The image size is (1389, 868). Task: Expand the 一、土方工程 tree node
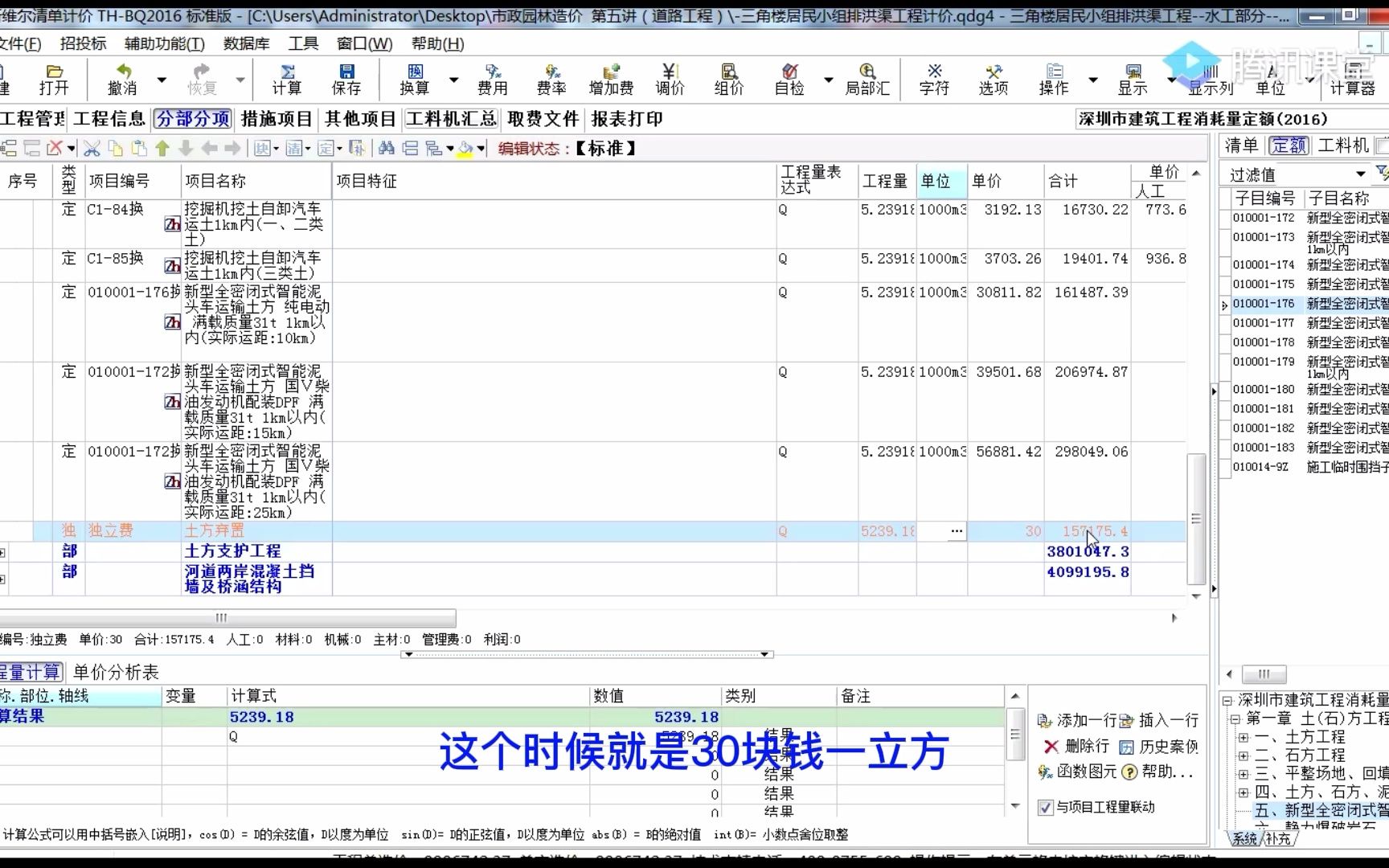click(x=1244, y=737)
